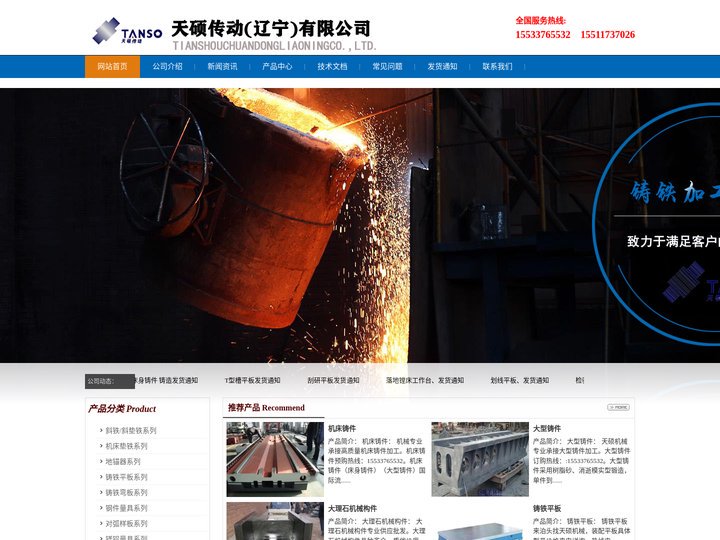720x540 pixels.
Task: Click the 推荐产品 Recommend heading
Action: point(266,408)
